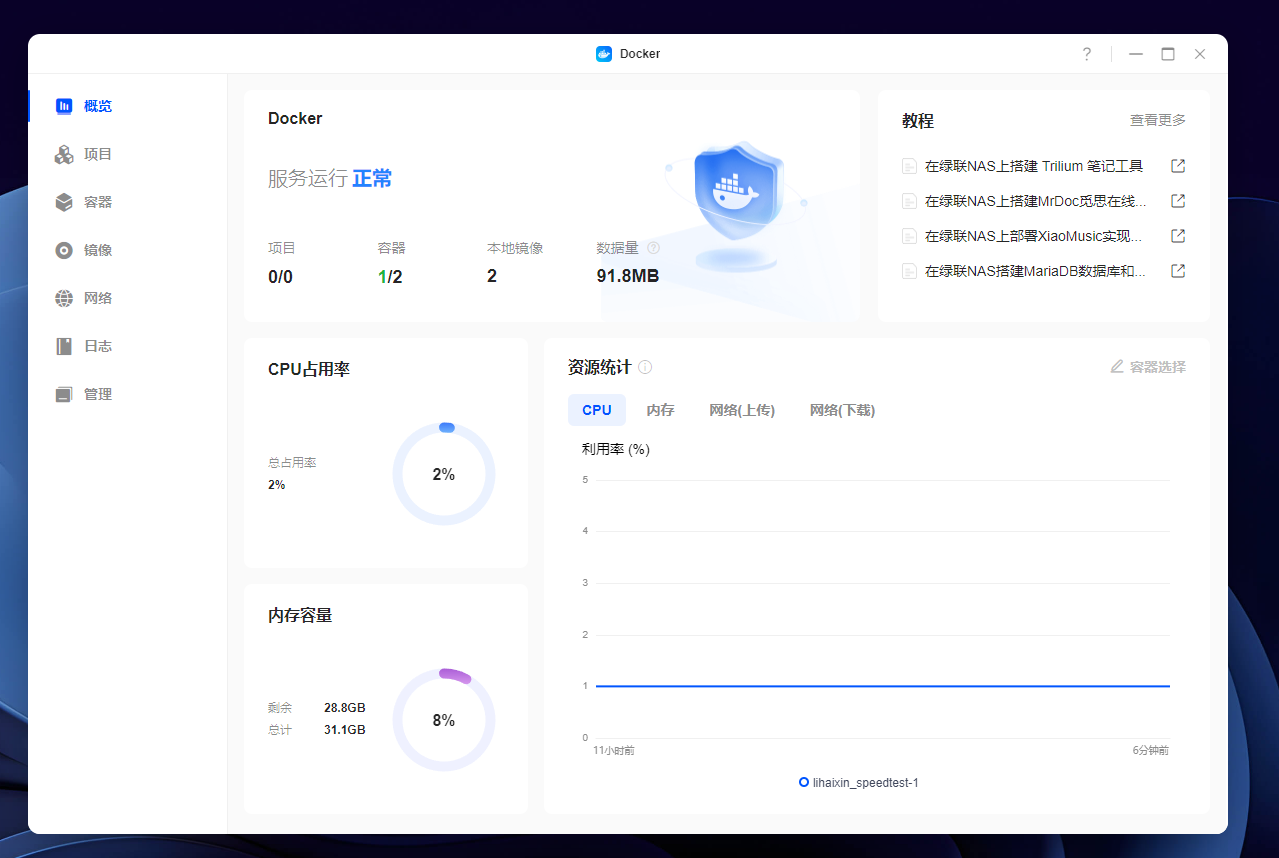1279x858 pixels.
Task: Click the CPU占用率 heading
Action: click(309, 369)
